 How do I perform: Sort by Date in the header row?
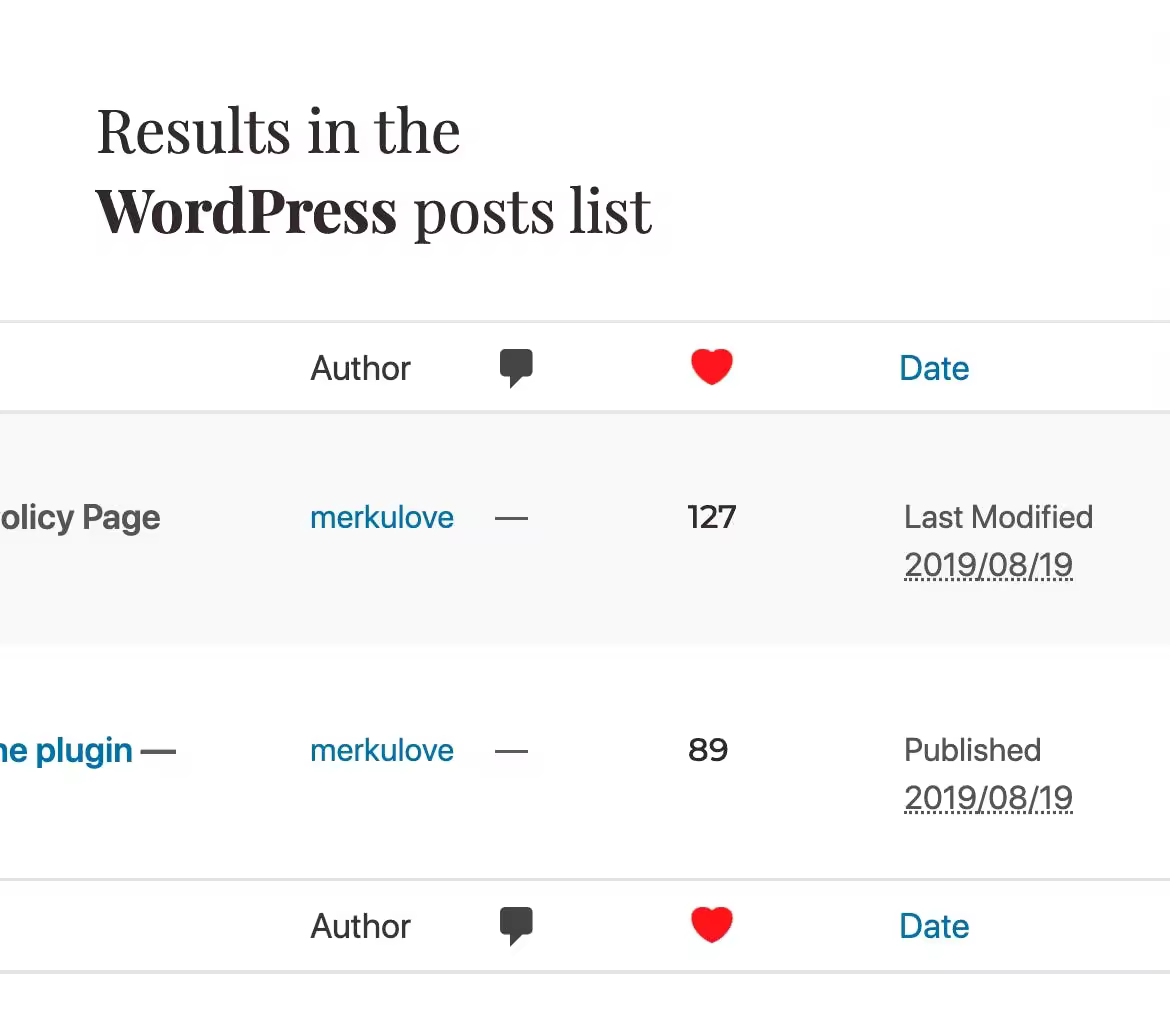[934, 368]
